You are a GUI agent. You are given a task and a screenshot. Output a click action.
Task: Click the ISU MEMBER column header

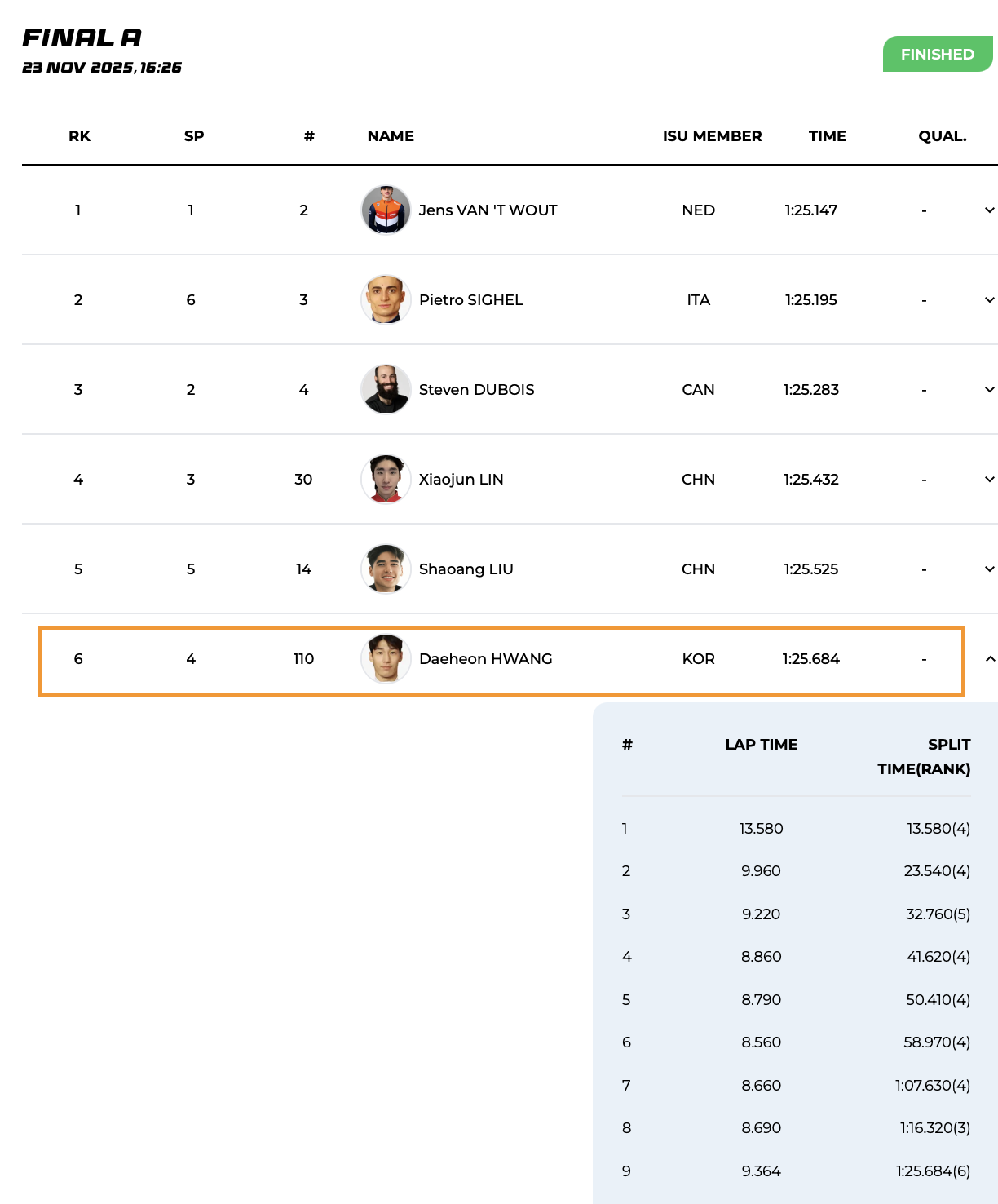[712, 136]
